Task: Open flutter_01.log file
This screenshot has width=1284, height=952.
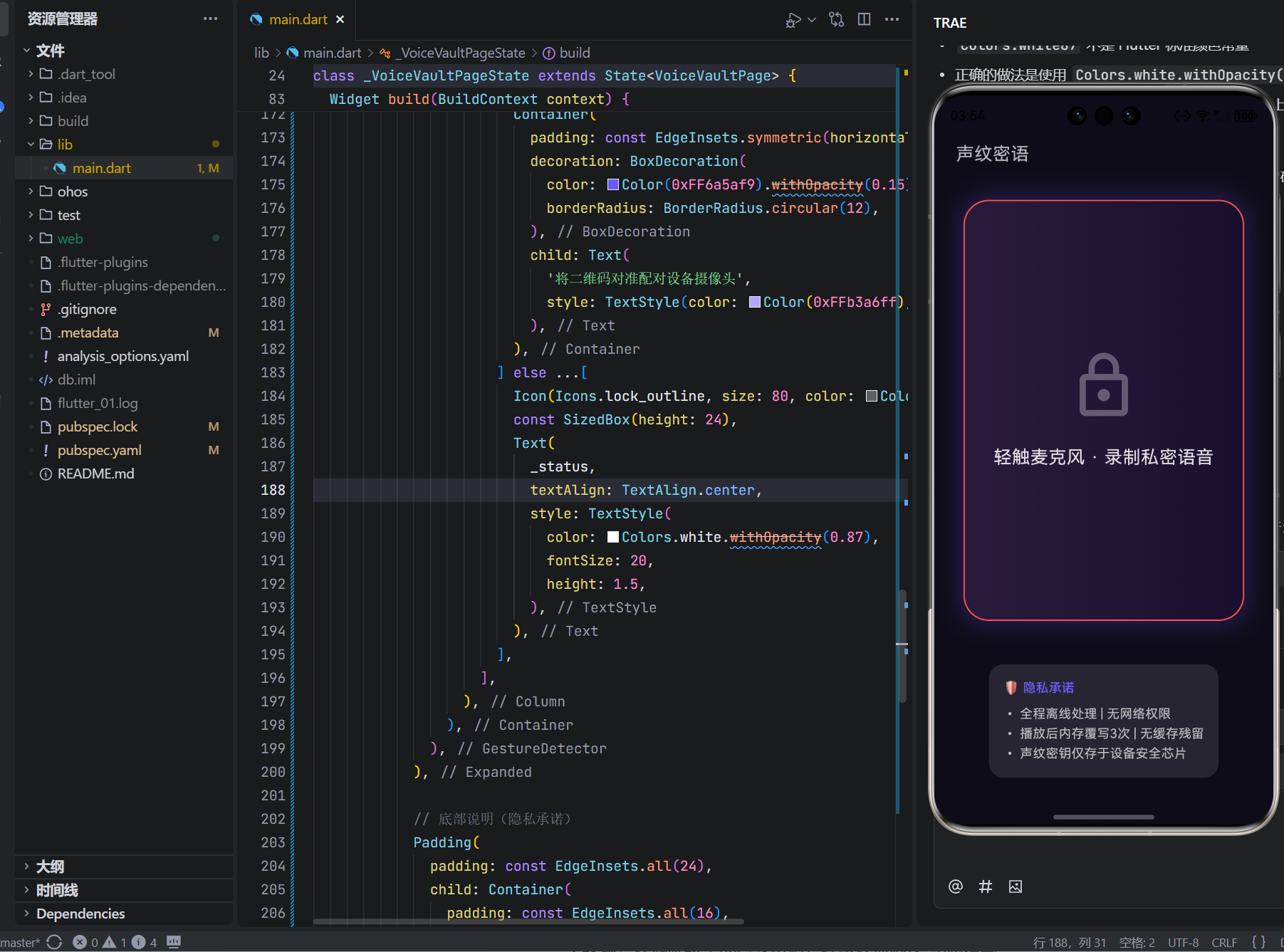Action: coord(124,403)
